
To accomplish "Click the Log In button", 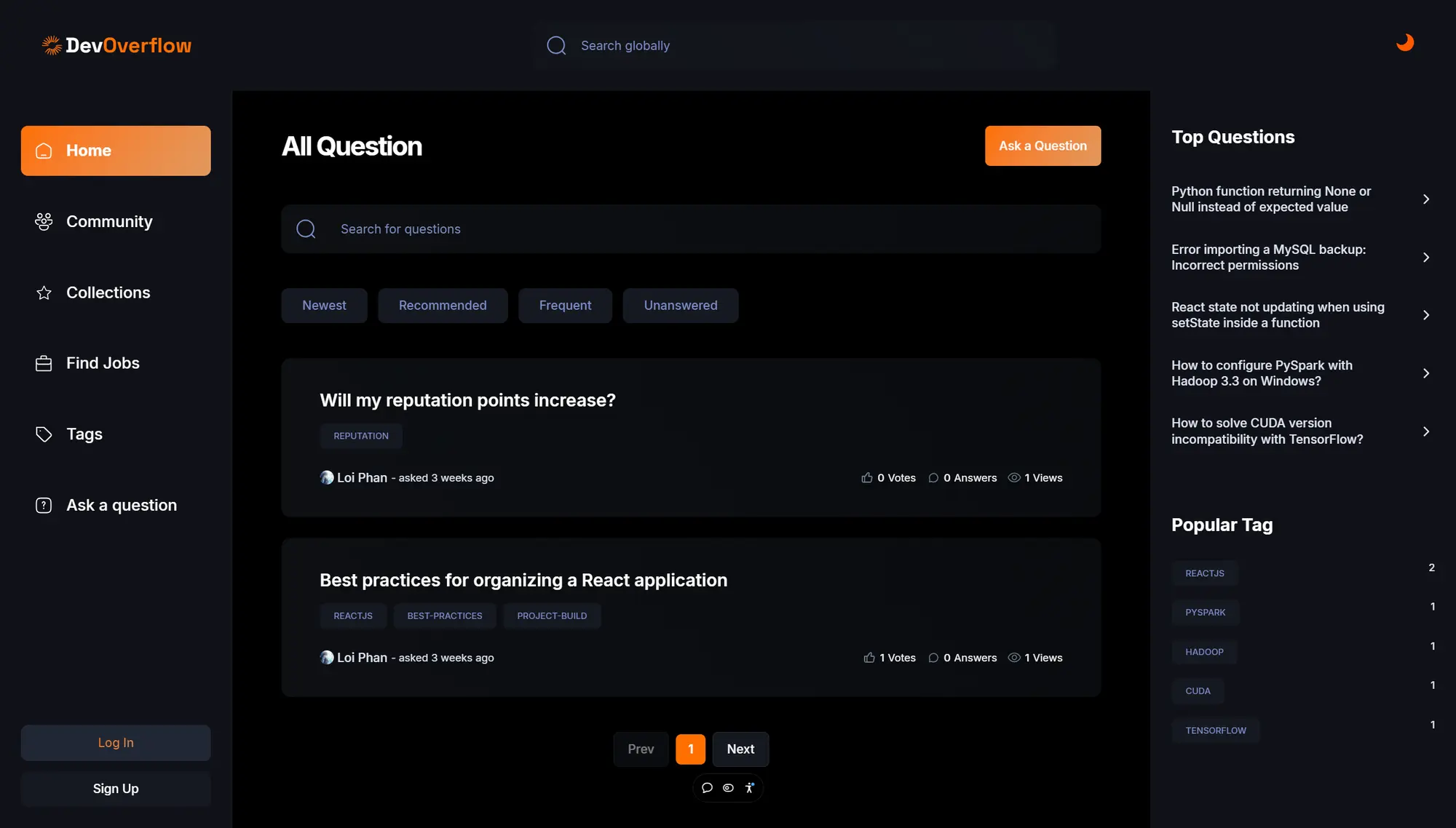I will tap(116, 743).
